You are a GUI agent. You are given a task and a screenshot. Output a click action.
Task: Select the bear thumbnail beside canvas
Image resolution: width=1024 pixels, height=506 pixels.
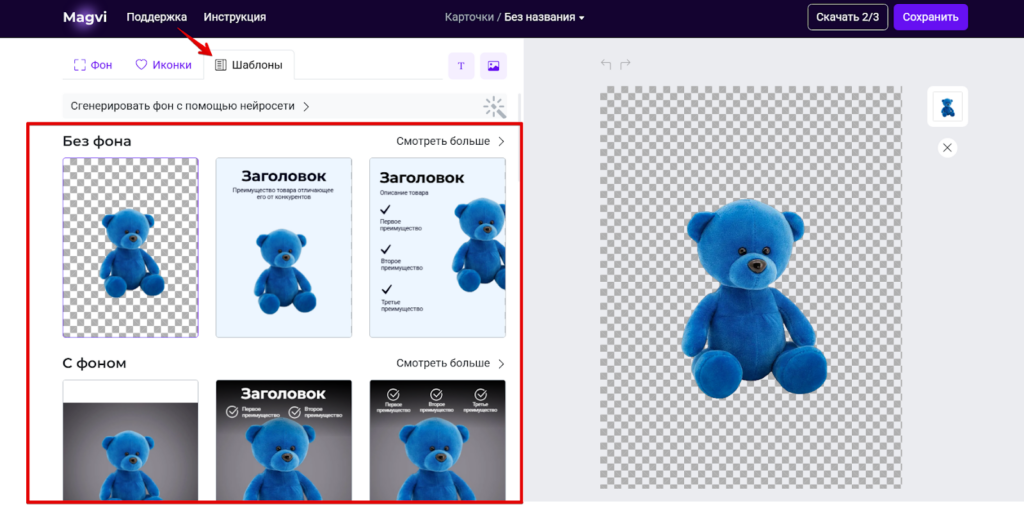point(948,106)
